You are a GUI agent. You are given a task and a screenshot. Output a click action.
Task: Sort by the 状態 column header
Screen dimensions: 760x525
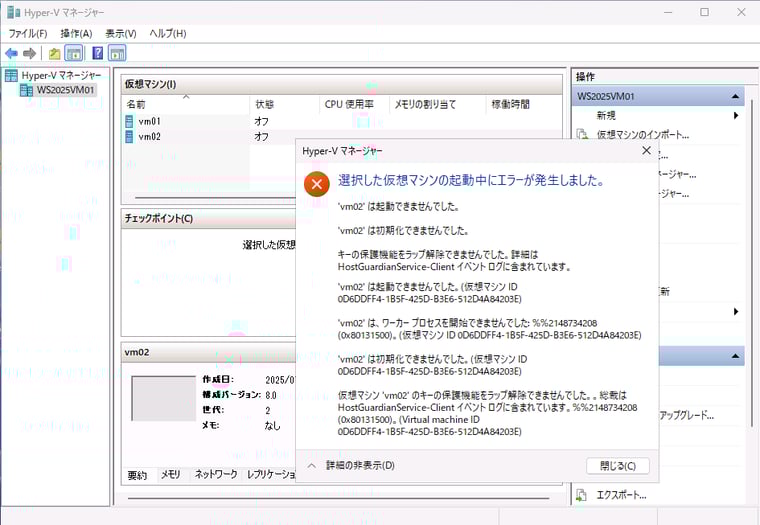284,104
